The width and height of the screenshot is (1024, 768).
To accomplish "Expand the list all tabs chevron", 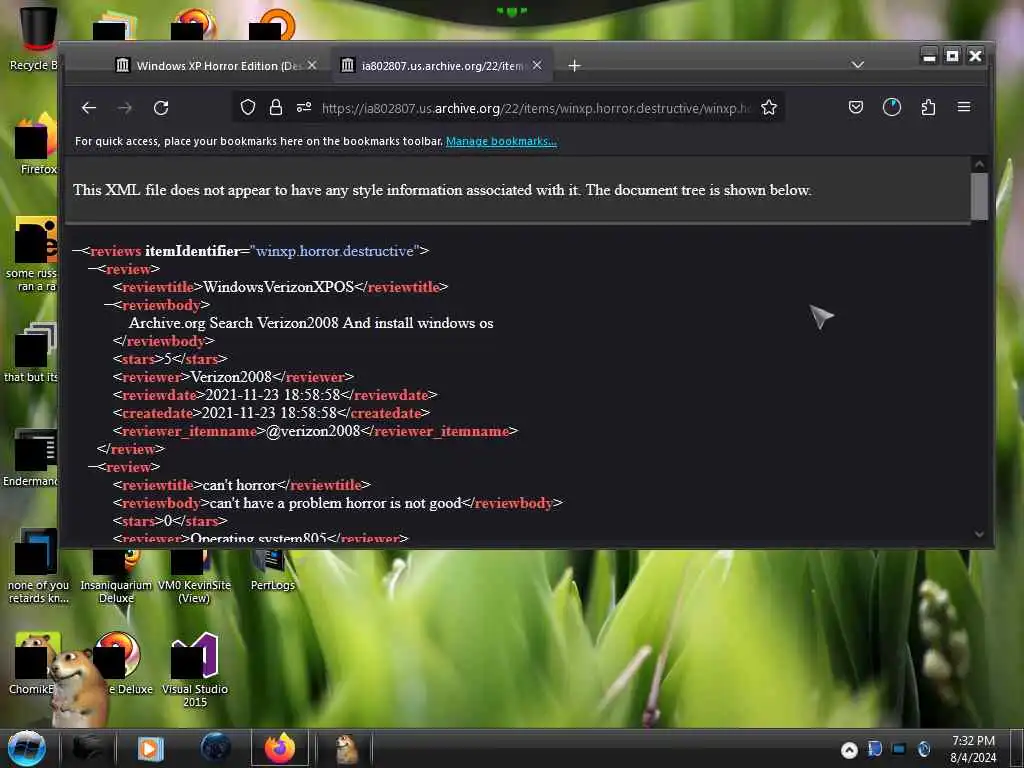I will [x=857, y=65].
